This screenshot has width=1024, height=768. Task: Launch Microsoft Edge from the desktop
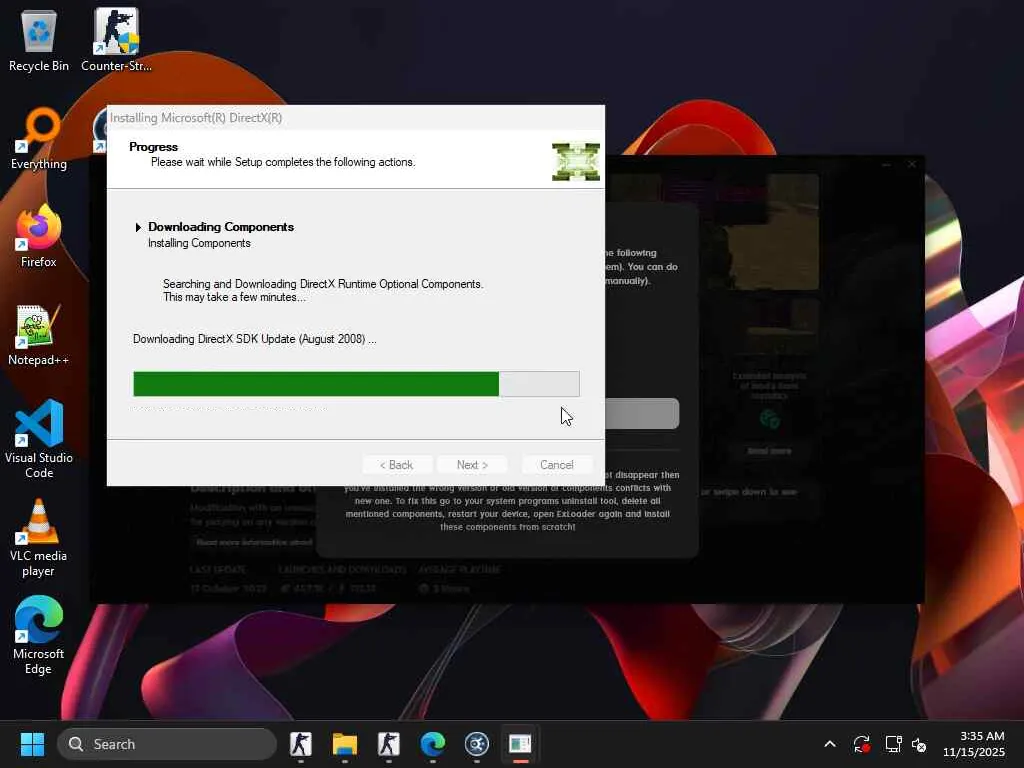39,635
